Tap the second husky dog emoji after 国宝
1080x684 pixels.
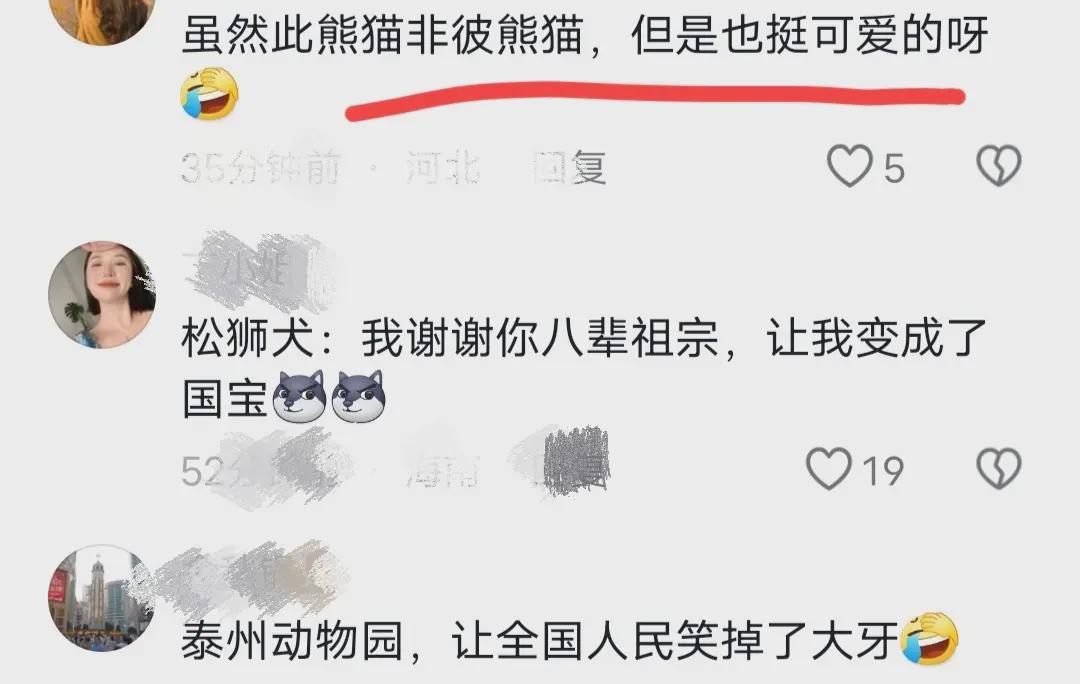(x=358, y=396)
